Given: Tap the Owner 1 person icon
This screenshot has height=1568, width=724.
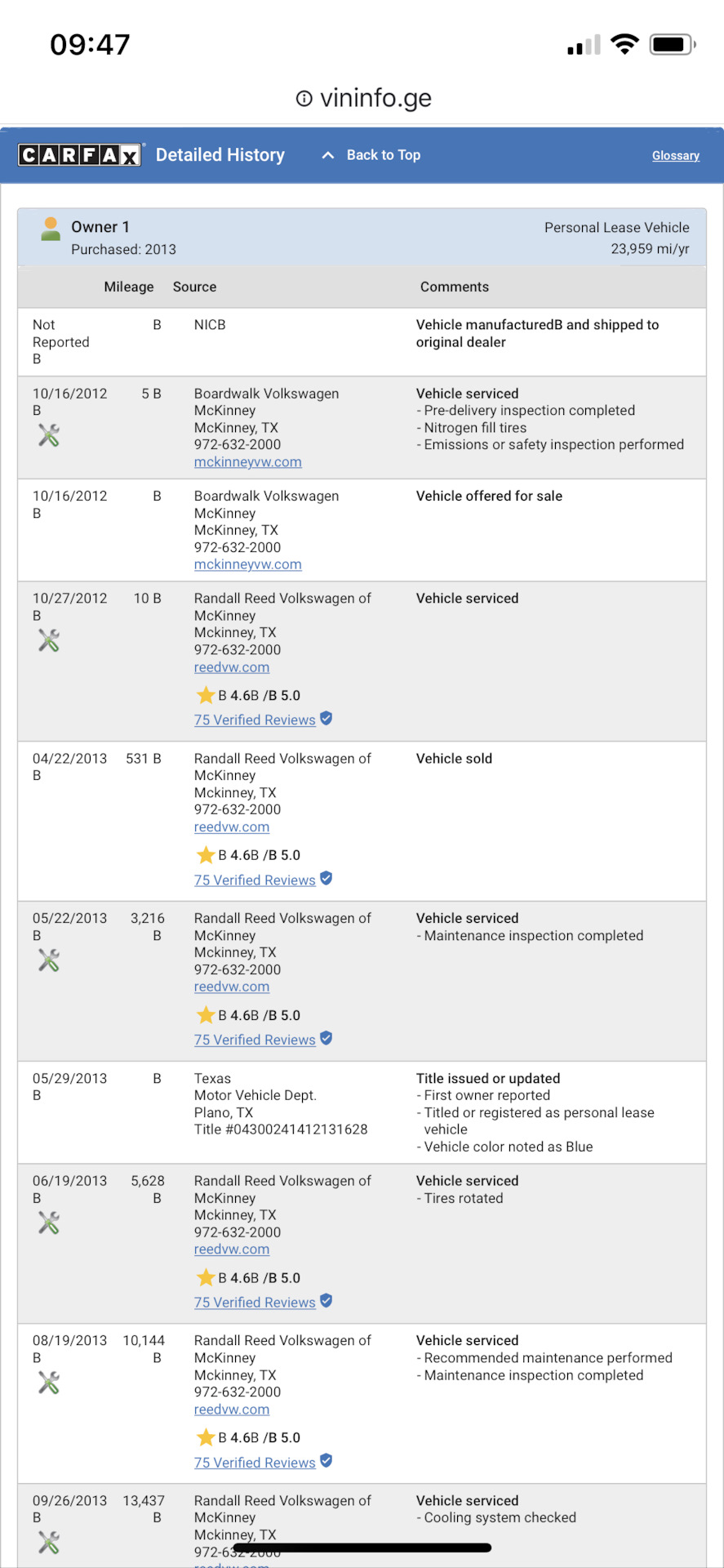Looking at the screenshot, I should (x=51, y=229).
